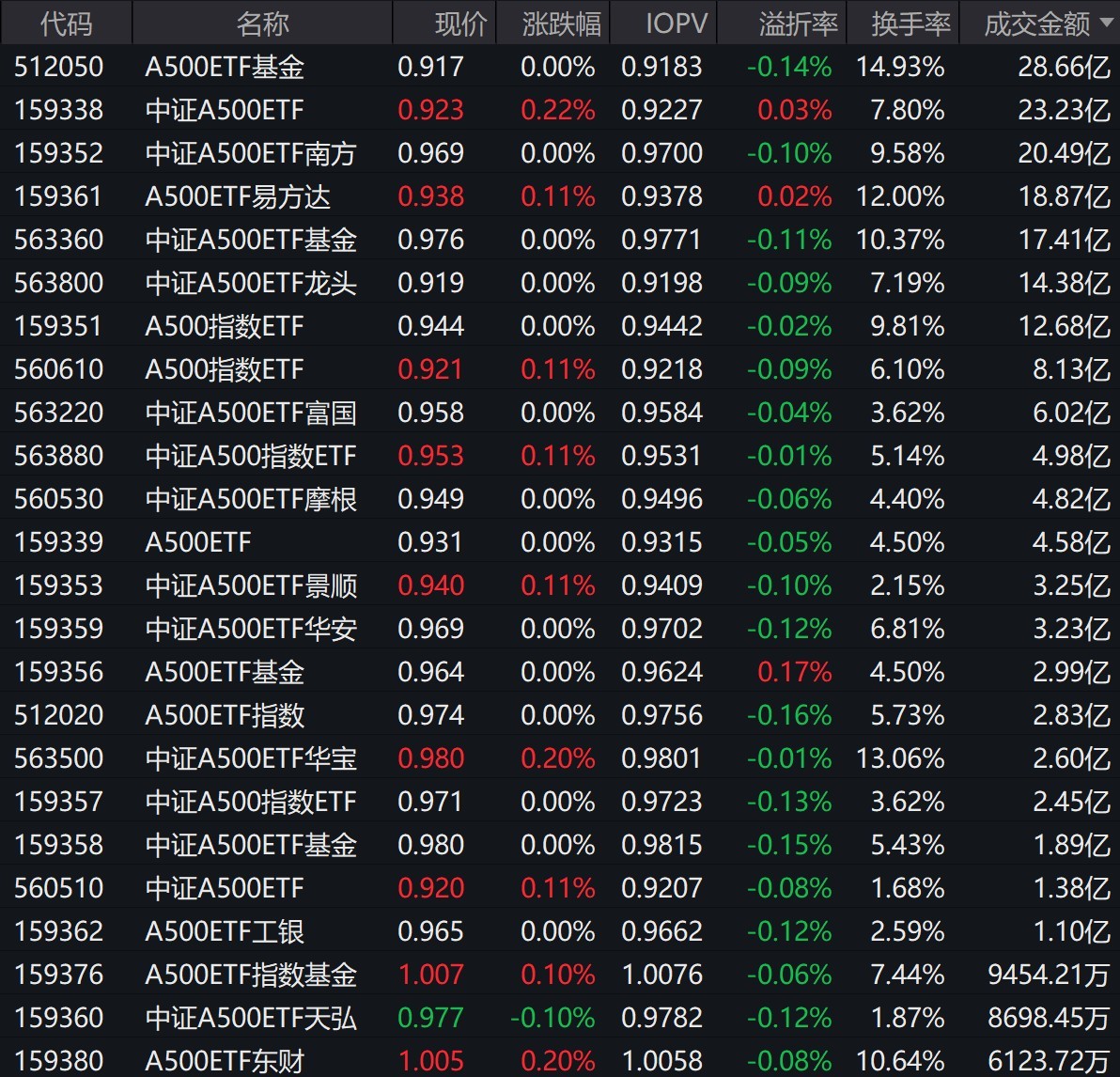1120x1077 pixels.
Task: Select fund code 159357
Action: [58, 802]
